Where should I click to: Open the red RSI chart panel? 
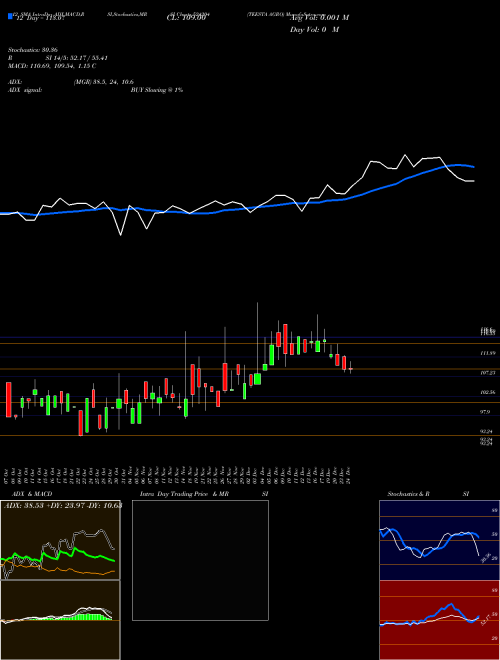click(439, 620)
